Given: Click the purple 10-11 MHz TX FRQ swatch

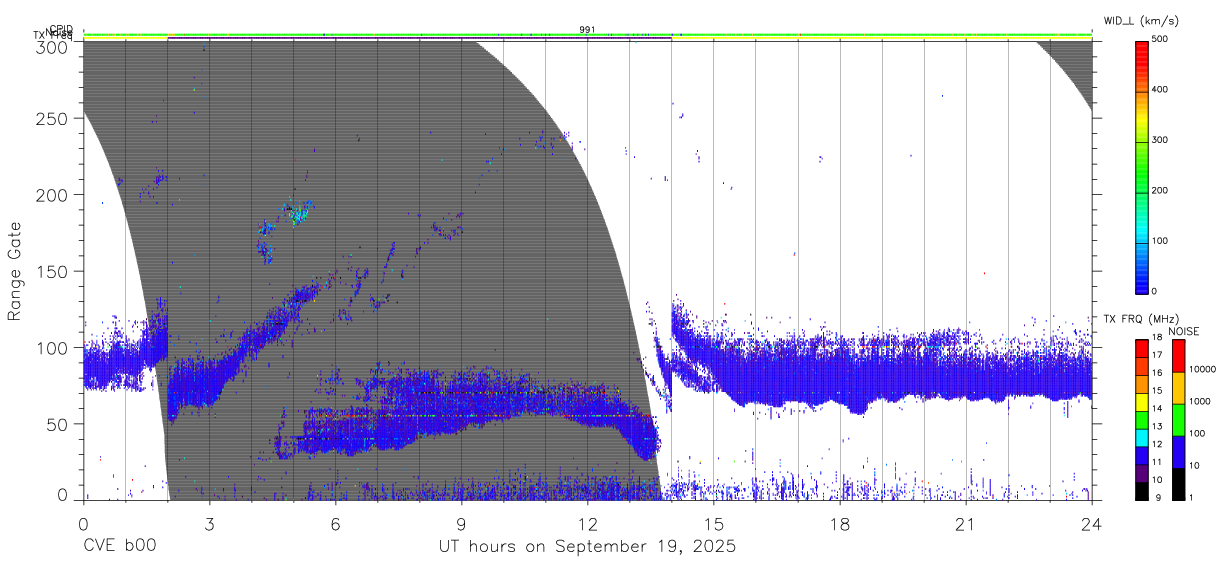Looking at the screenshot, I should (1141, 472).
